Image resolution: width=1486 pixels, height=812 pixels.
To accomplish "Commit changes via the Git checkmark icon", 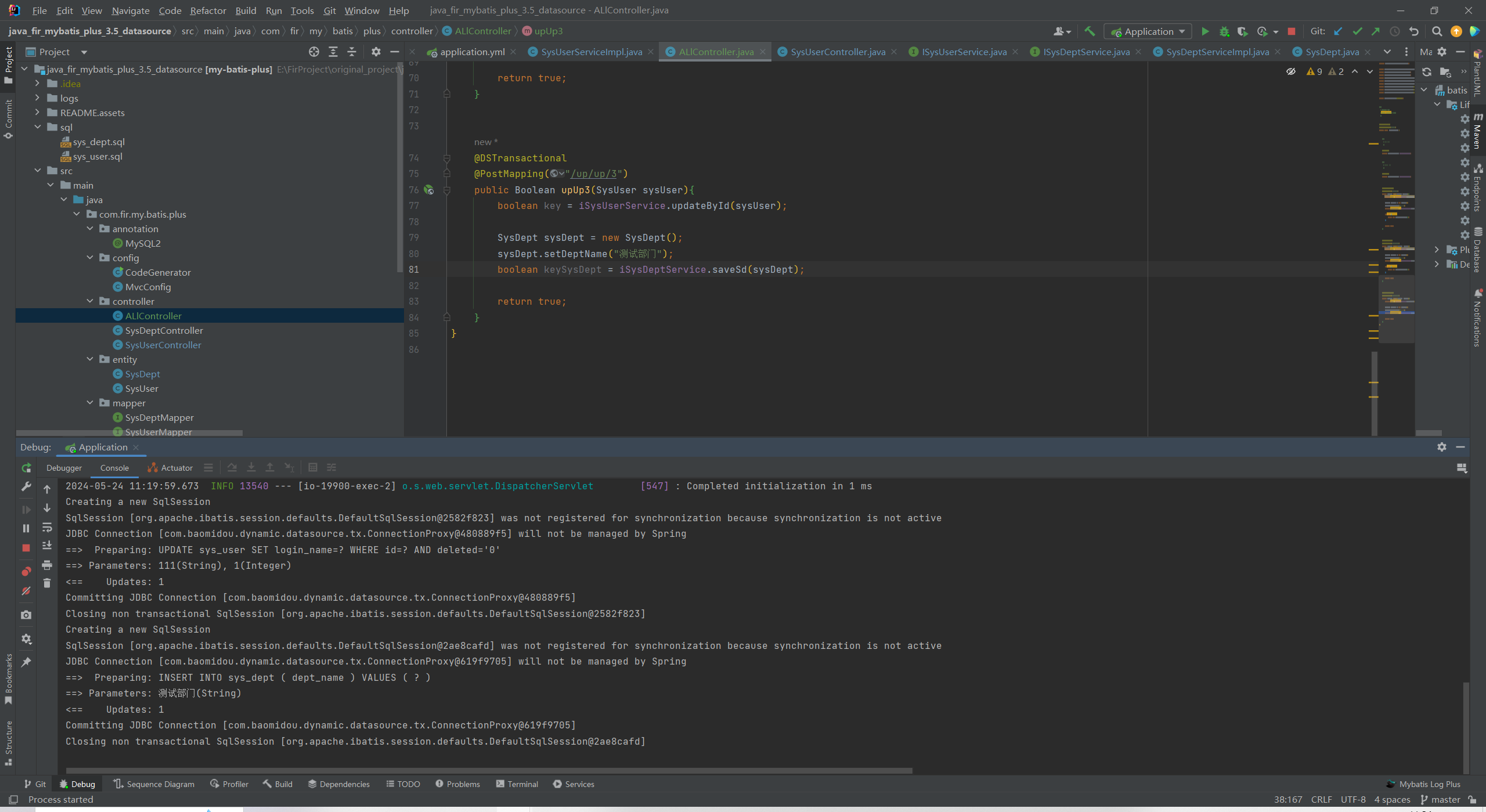I will pyautogui.click(x=1357, y=31).
